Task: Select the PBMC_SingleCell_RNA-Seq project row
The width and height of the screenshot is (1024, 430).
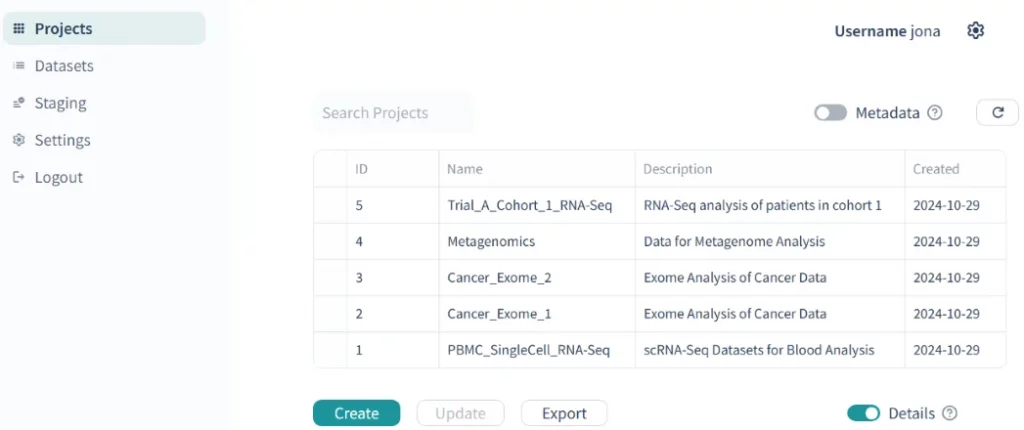Action: [x=542, y=350]
